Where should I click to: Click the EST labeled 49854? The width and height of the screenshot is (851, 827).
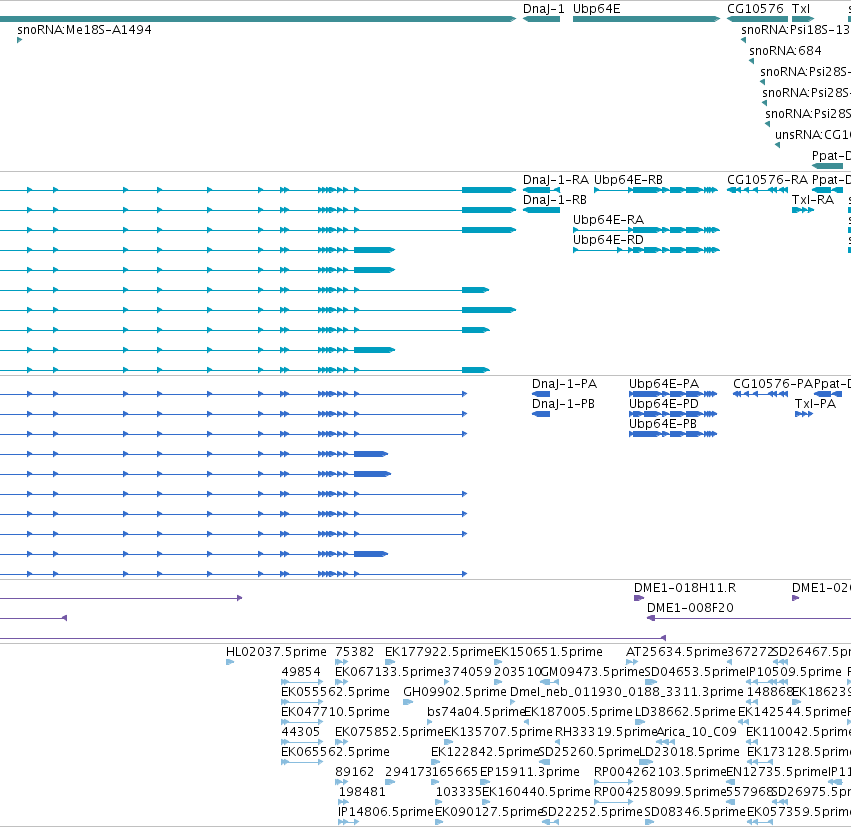point(301,672)
